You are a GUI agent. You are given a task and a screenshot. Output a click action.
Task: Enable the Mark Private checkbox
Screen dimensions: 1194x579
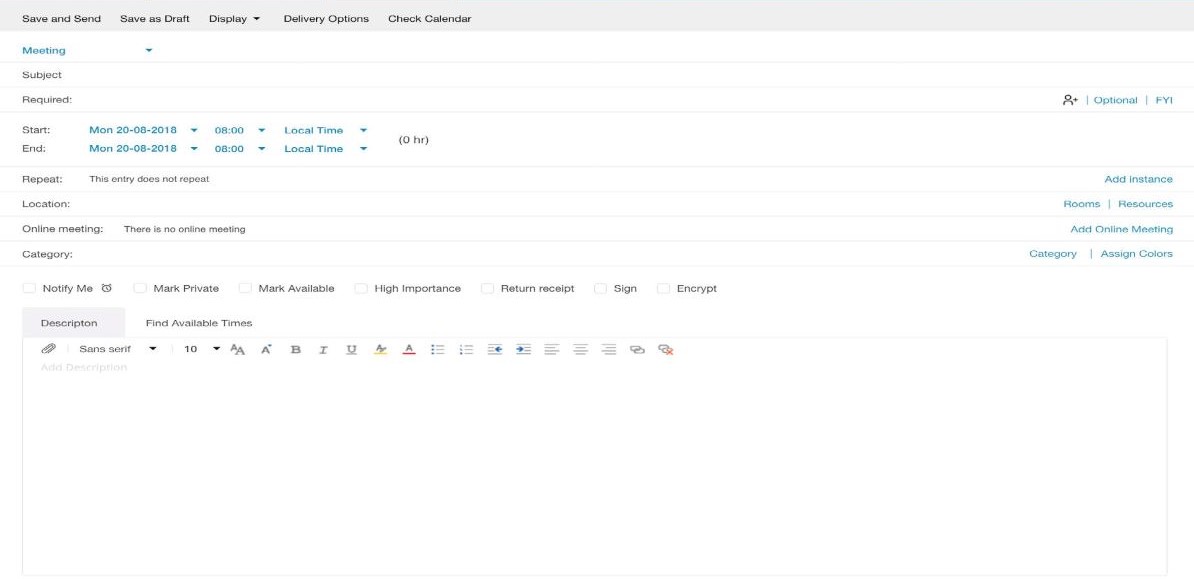tap(140, 287)
